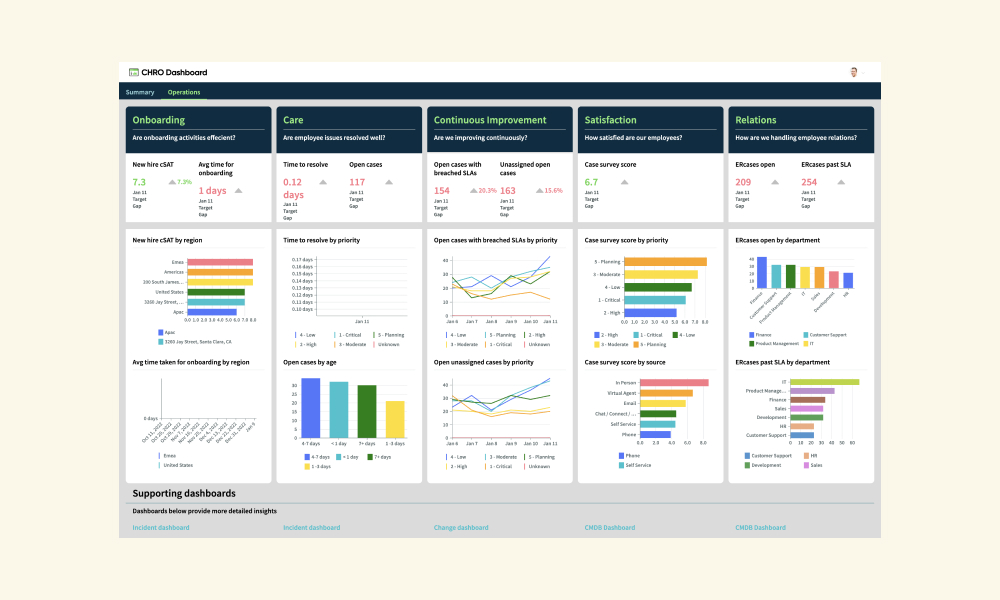Toggle 4-7 days legend in Open cases by age

(x=317, y=457)
